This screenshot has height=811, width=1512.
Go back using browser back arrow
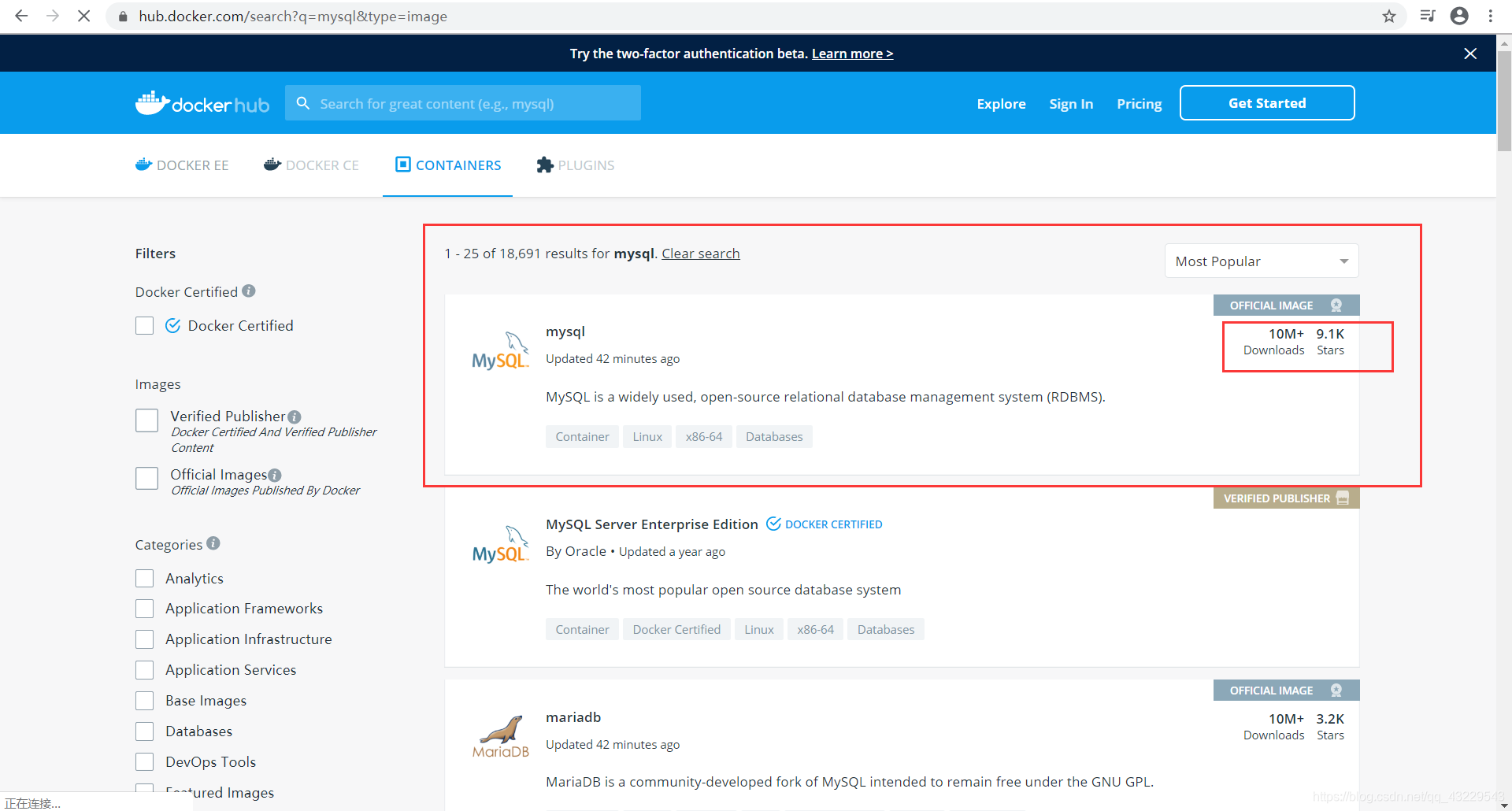coord(21,16)
